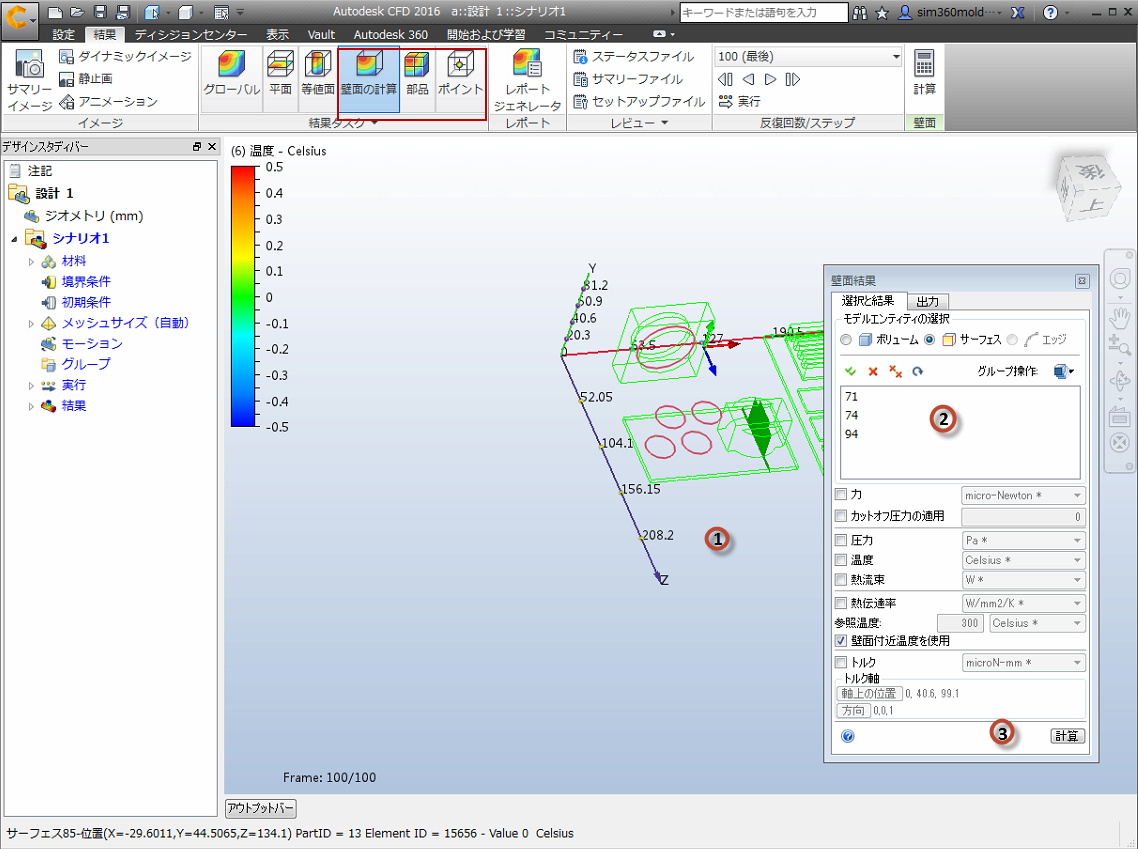Enable cutoff pressure checkbox

click(x=841, y=516)
